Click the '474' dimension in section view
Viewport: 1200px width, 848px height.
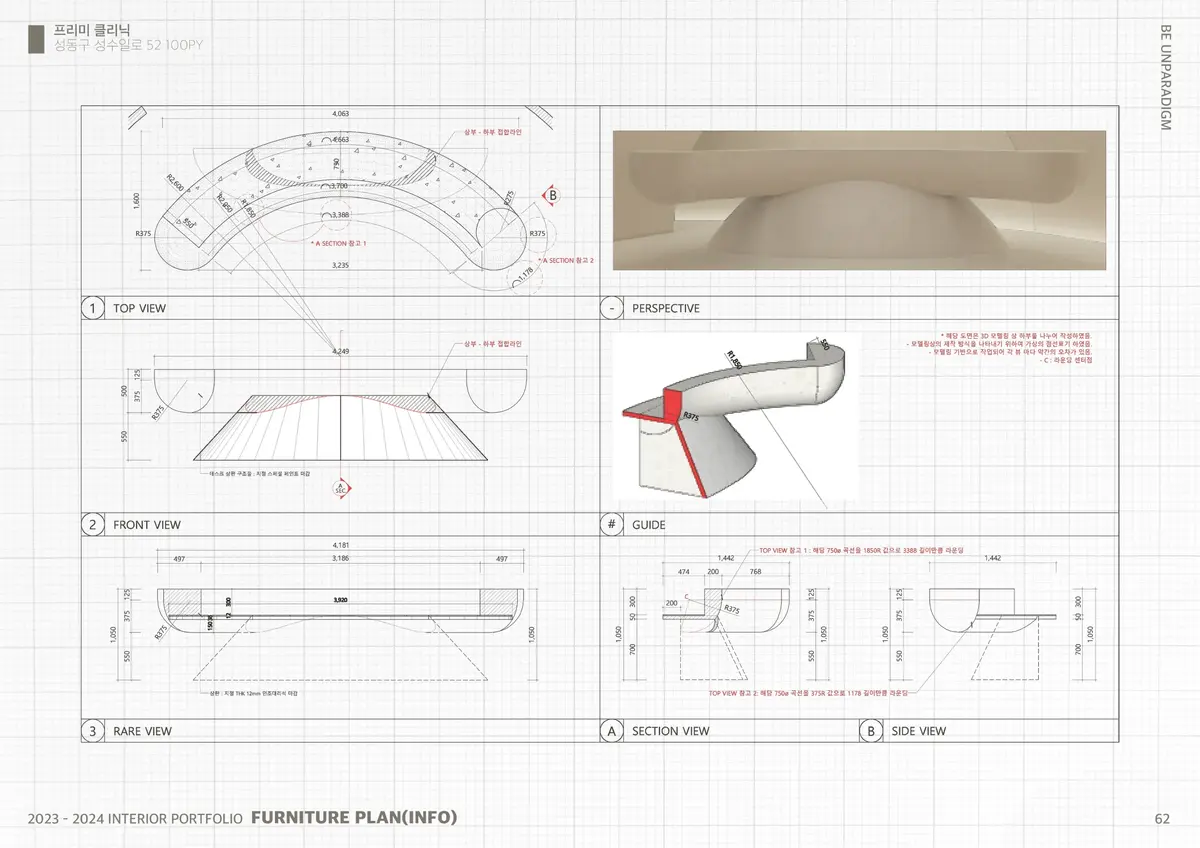click(683, 572)
